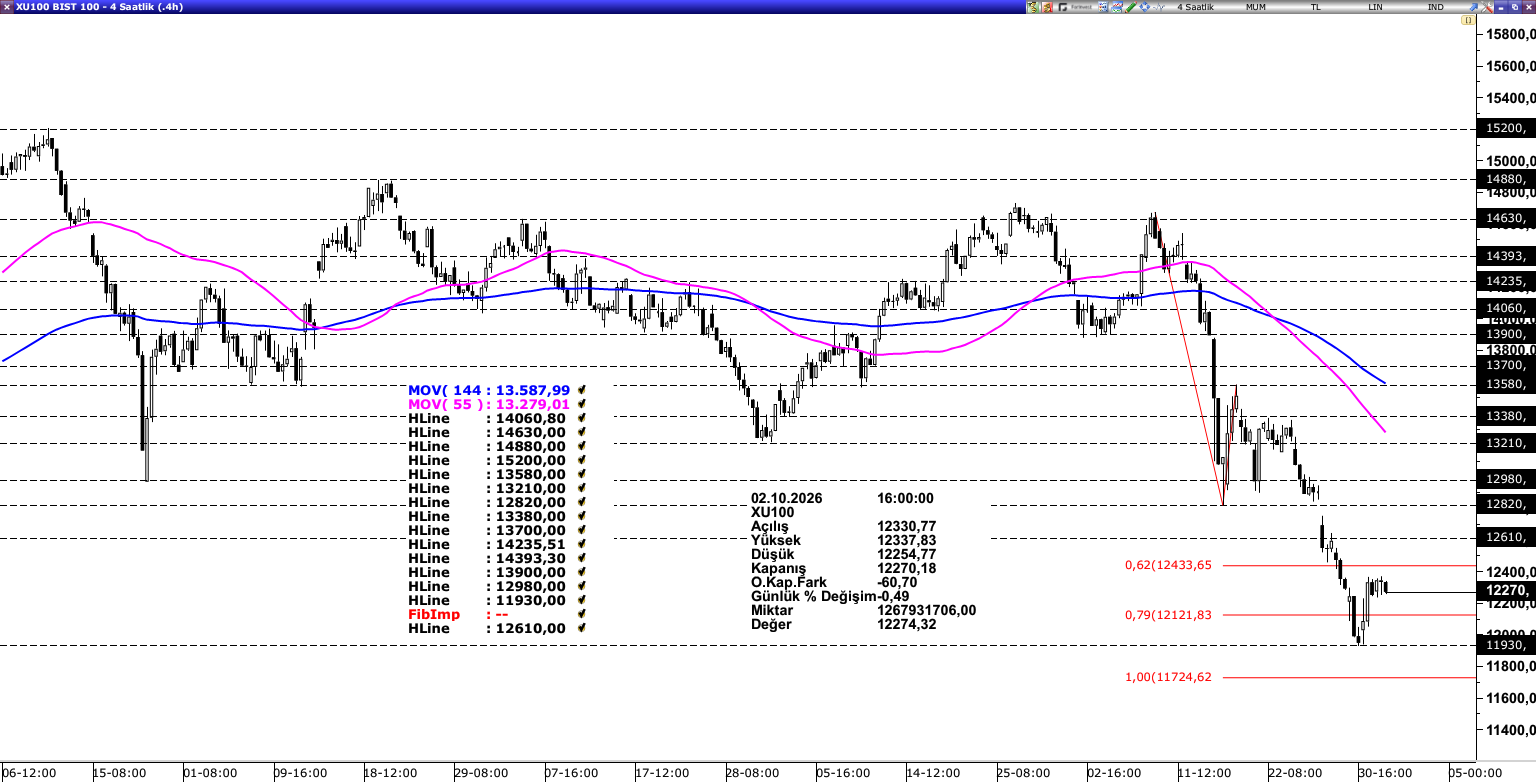Open the IND indicator selector
This screenshot has width=1536, height=782.
coord(1435,7)
